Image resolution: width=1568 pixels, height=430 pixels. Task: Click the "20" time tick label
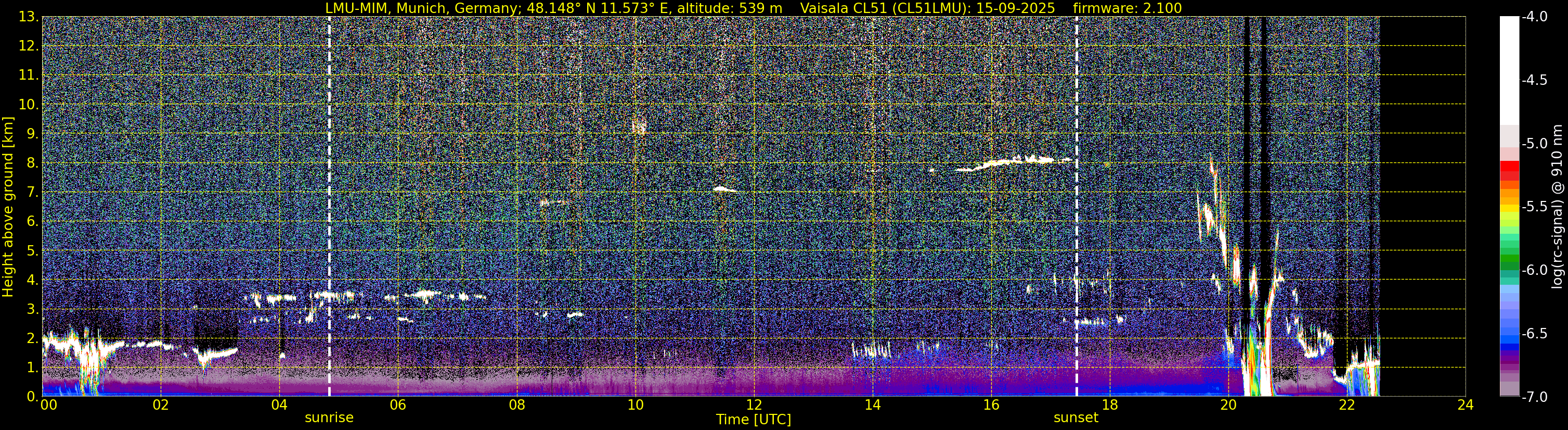click(x=1228, y=405)
